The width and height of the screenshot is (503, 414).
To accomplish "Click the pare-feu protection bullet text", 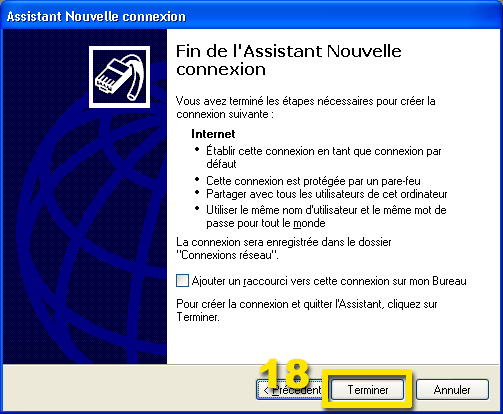I will 313,181.
